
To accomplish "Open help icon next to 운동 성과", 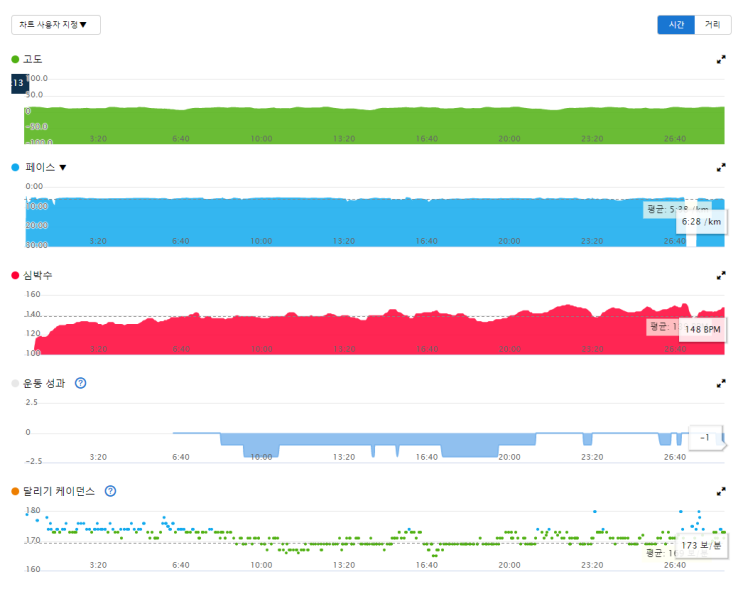I will coord(81,383).
